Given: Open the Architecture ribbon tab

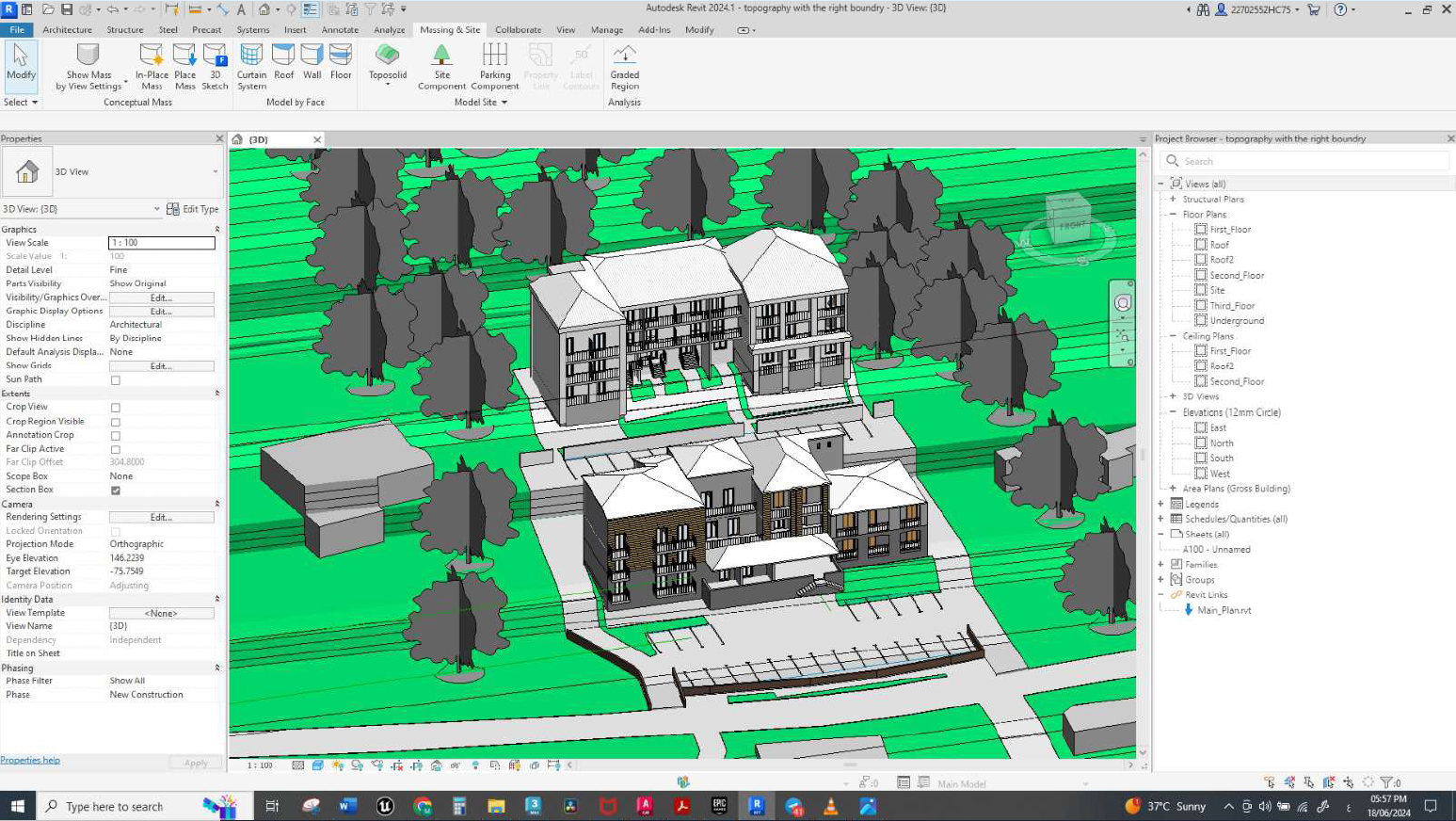Looking at the screenshot, I should coord(68,29).
